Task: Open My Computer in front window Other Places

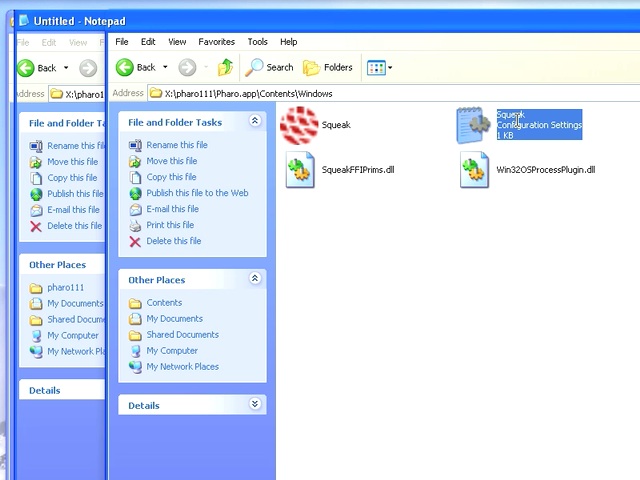Action: (x=172, y=351)
